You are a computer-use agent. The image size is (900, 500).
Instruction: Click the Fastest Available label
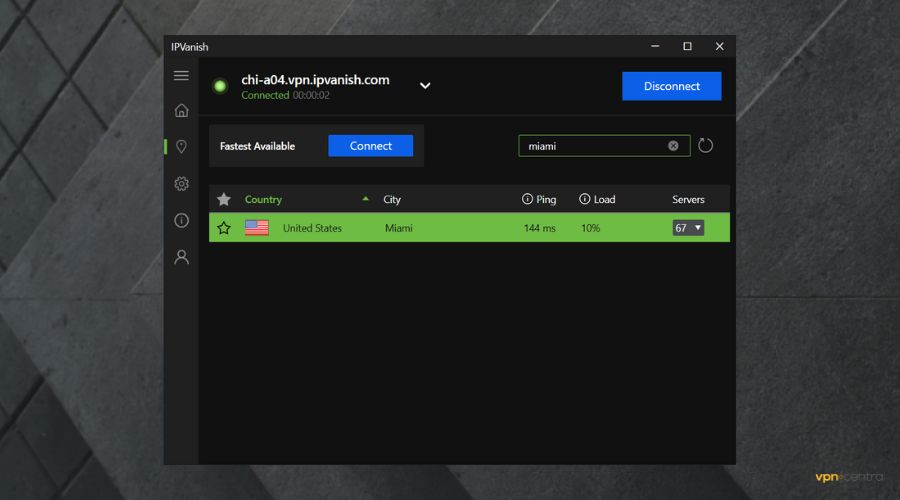[x=257, y=146]
